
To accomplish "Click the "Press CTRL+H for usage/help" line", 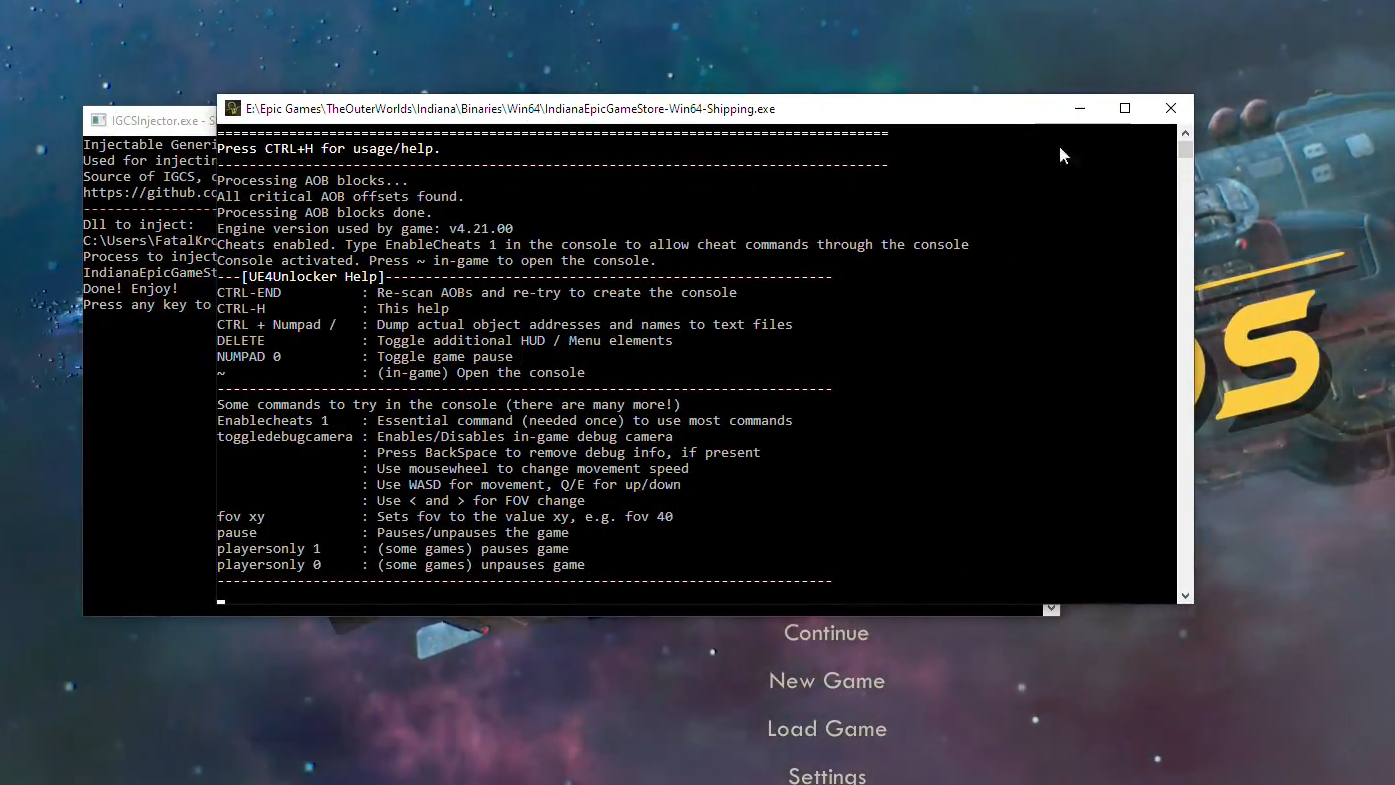I will pyautogui.click(x=328, y=149).
